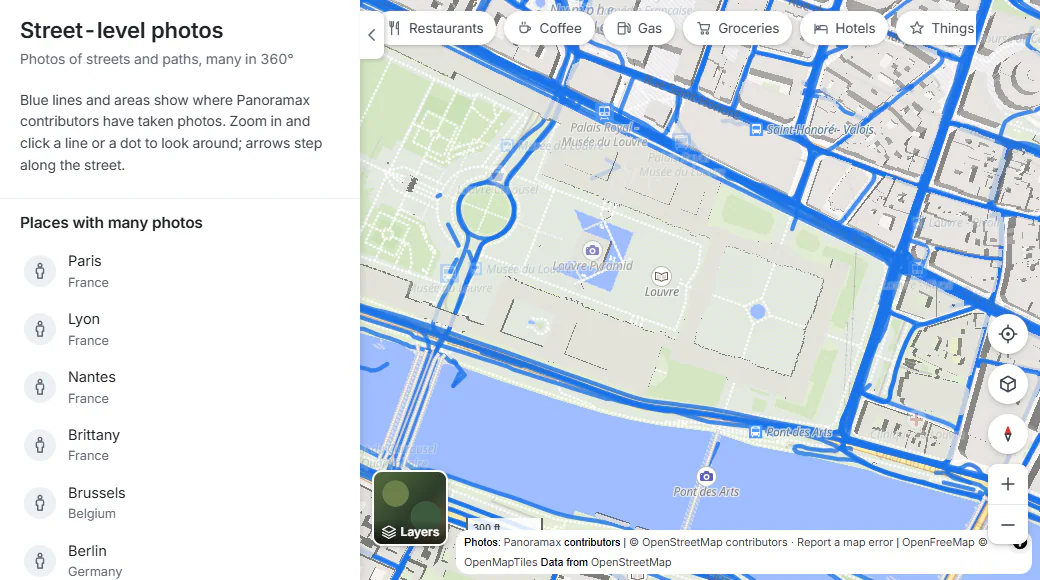
Task: Open Nantes, France photo location
Action: click(180, 387)
